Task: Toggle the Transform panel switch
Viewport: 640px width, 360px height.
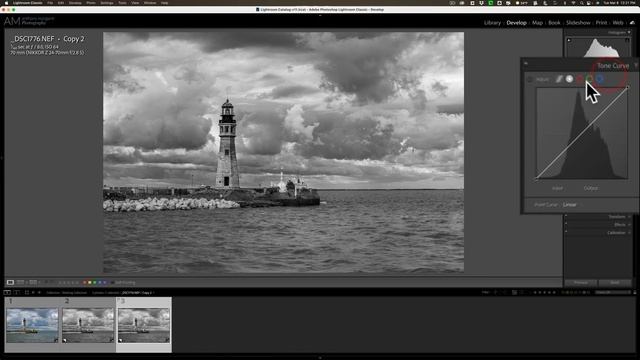Action: coord(566,217)
